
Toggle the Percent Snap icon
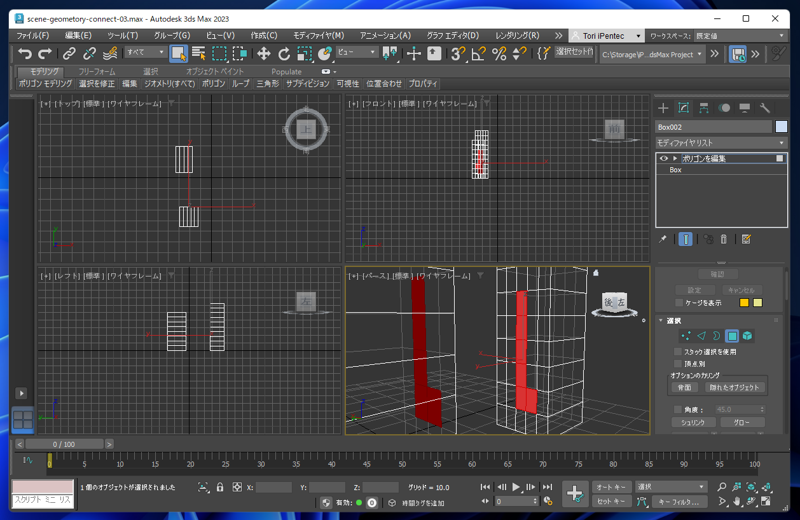(x=498, y=53)
